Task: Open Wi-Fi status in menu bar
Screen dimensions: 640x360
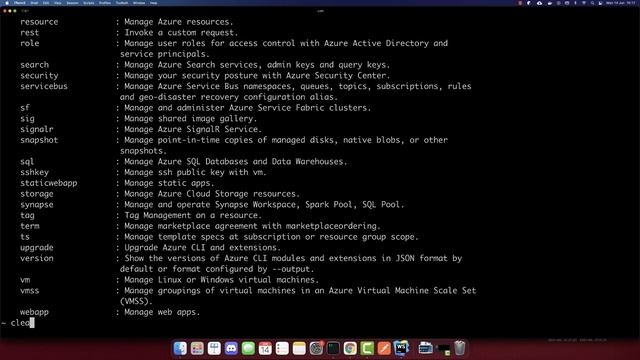Action: coord(584,3)
